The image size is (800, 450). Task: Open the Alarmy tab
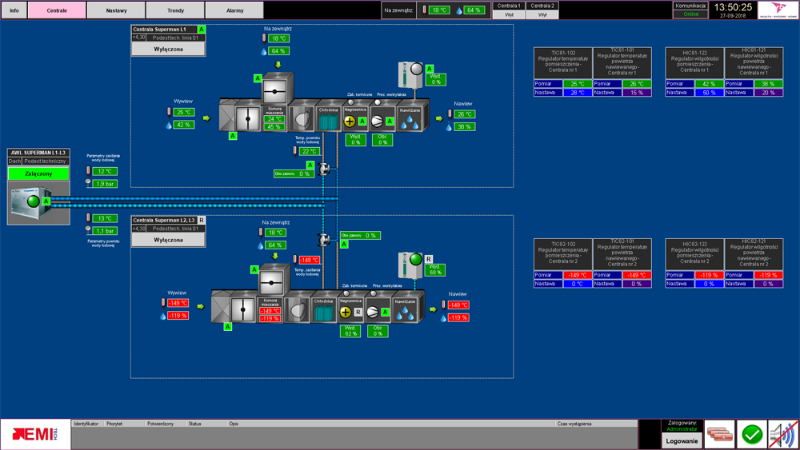coord(234,10)
